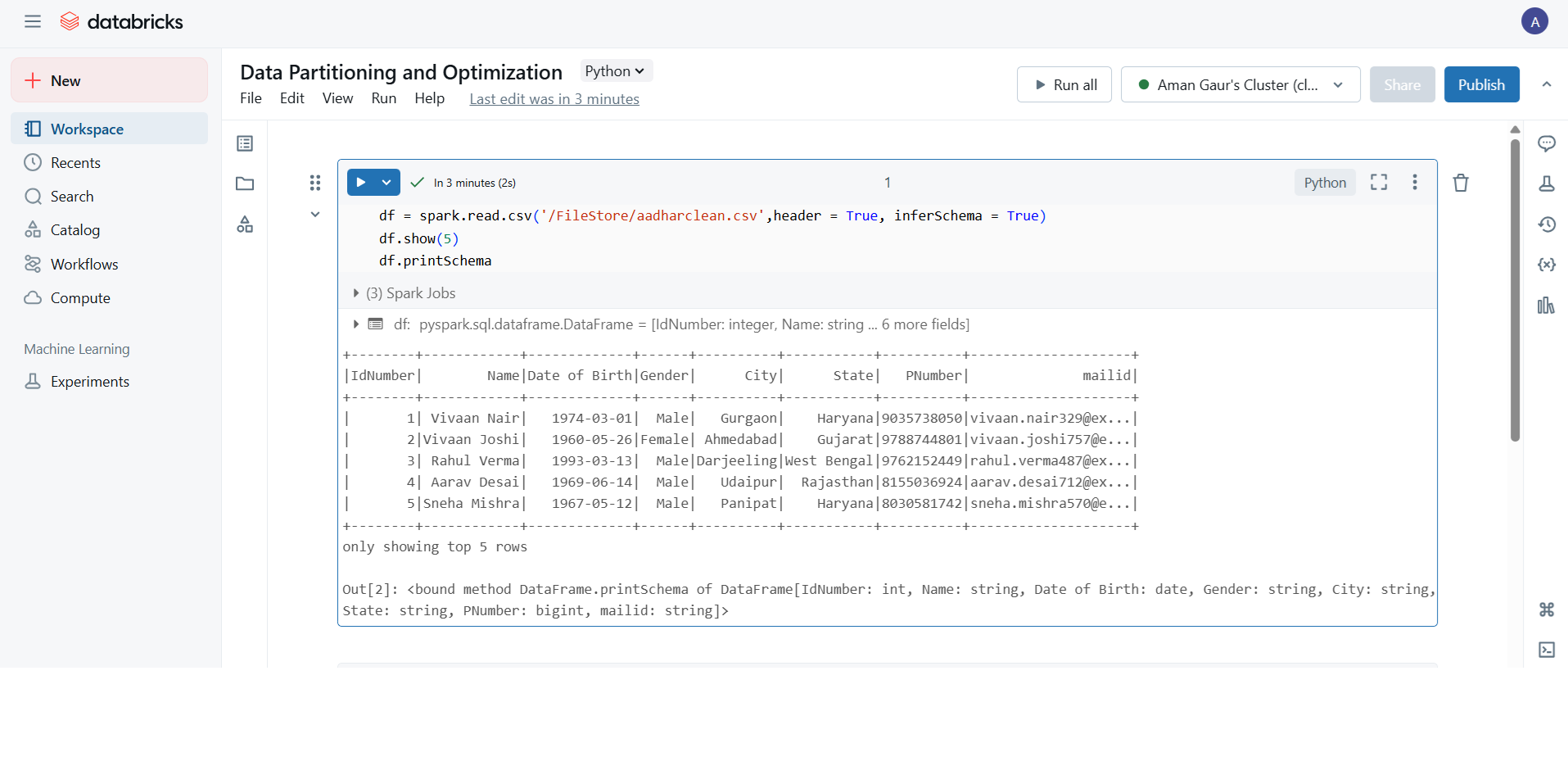Image resolution: width=1568 pixels, height=784 pixels.
Task: Collapse the first code cell
Action: point(315,215)
